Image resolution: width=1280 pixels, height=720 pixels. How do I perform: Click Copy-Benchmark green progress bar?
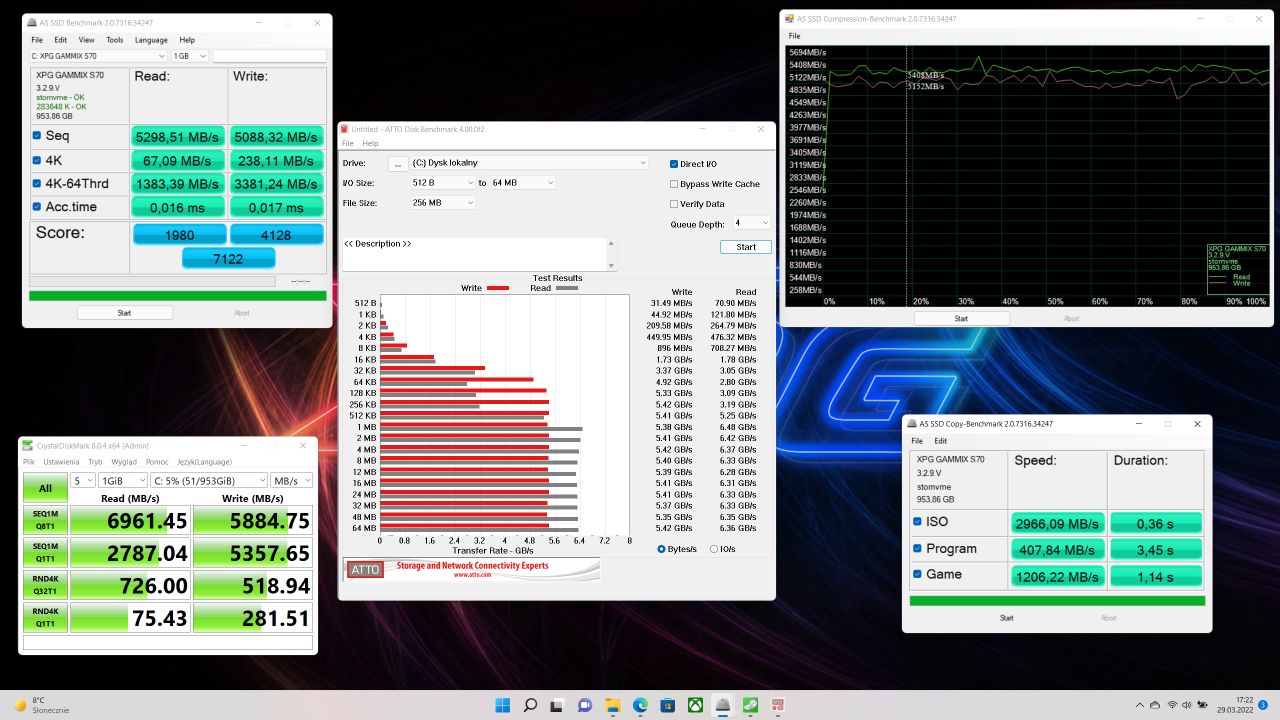[x=1057, y=601]
